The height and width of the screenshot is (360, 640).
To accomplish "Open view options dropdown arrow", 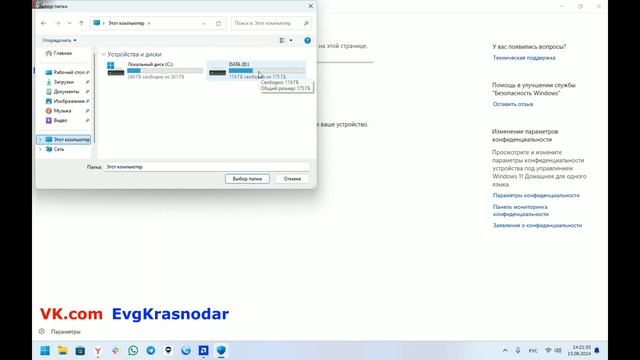I will click(291, 40).
